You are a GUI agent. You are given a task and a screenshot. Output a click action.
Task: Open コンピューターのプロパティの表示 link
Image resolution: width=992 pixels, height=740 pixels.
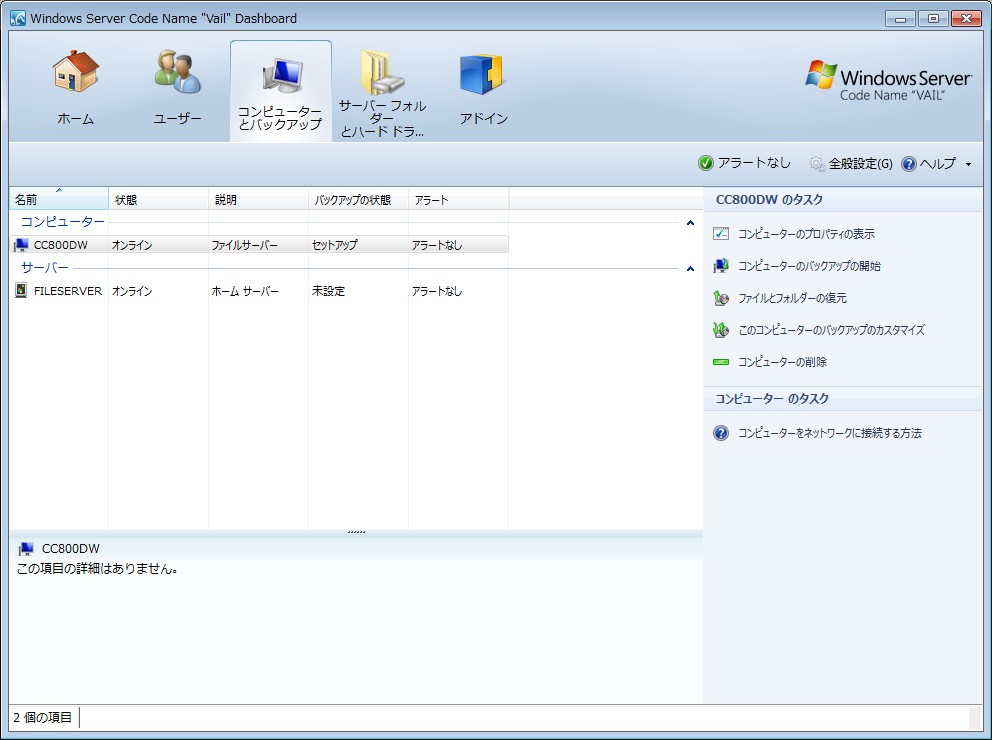point(806,234)
